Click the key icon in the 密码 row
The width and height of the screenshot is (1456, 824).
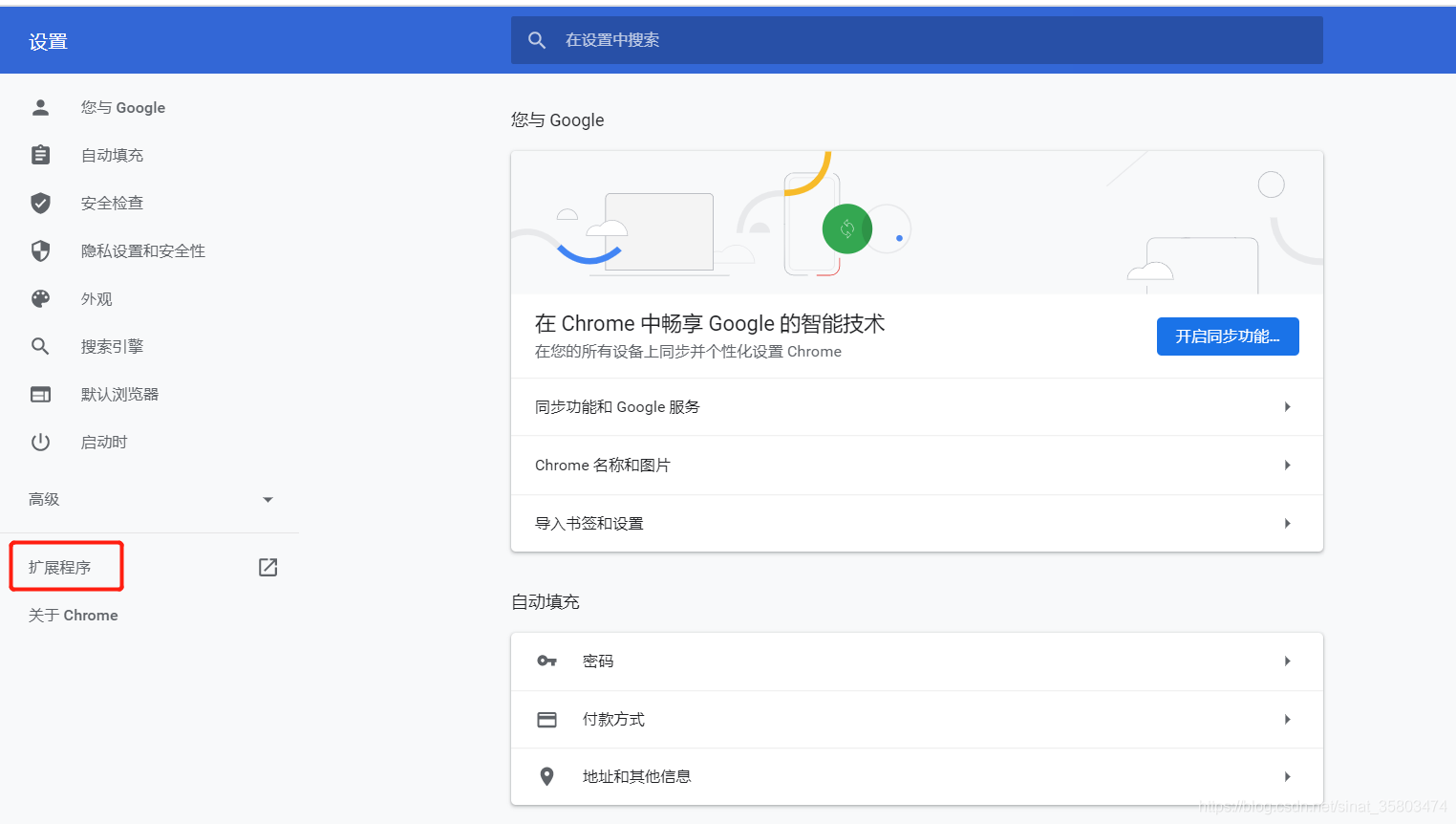point(546,661)
